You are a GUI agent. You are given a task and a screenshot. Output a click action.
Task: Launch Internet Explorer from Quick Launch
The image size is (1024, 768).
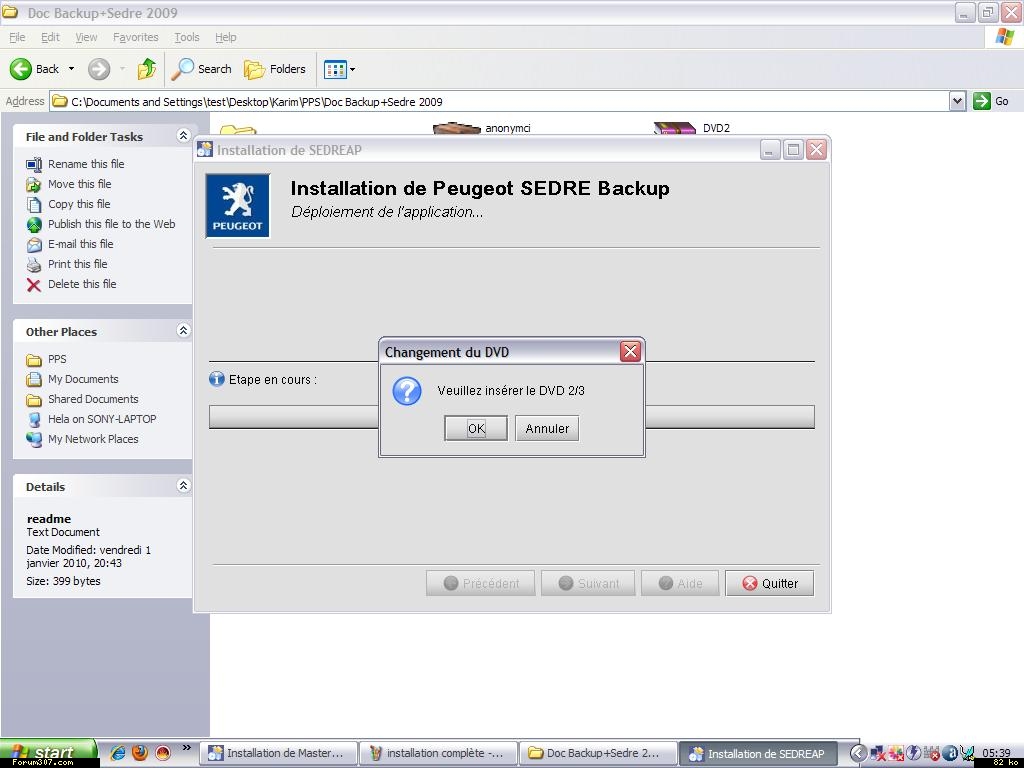point(118,753)
